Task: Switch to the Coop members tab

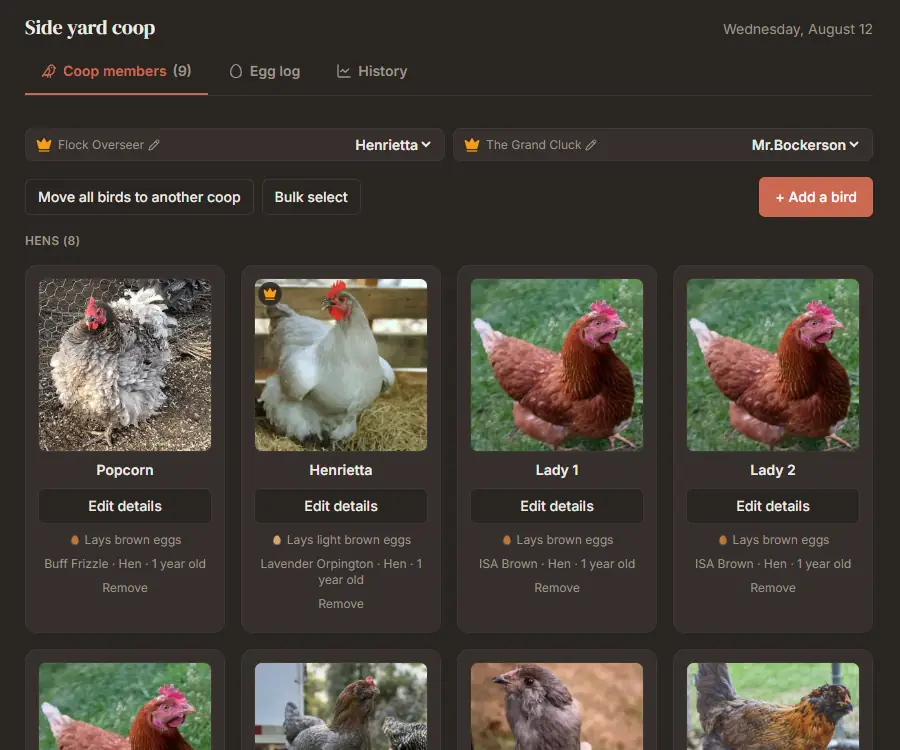Action: pyautogui.click(x=116, y=71)
